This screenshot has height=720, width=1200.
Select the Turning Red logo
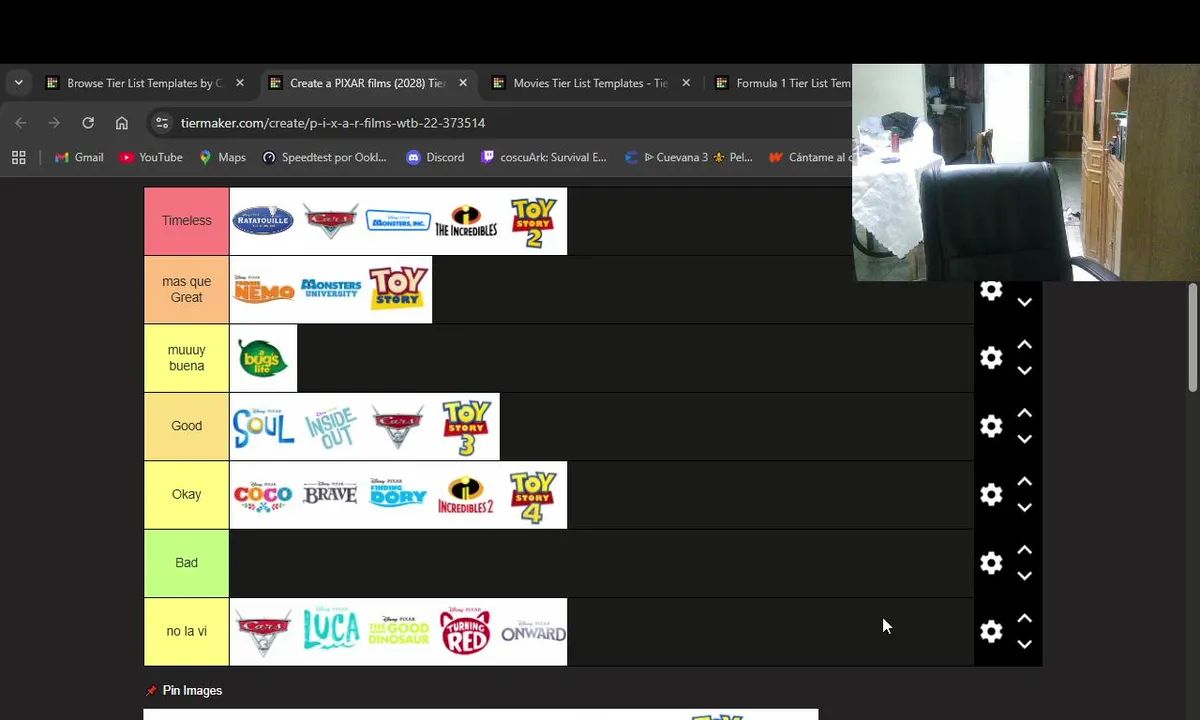click(466, 632)
